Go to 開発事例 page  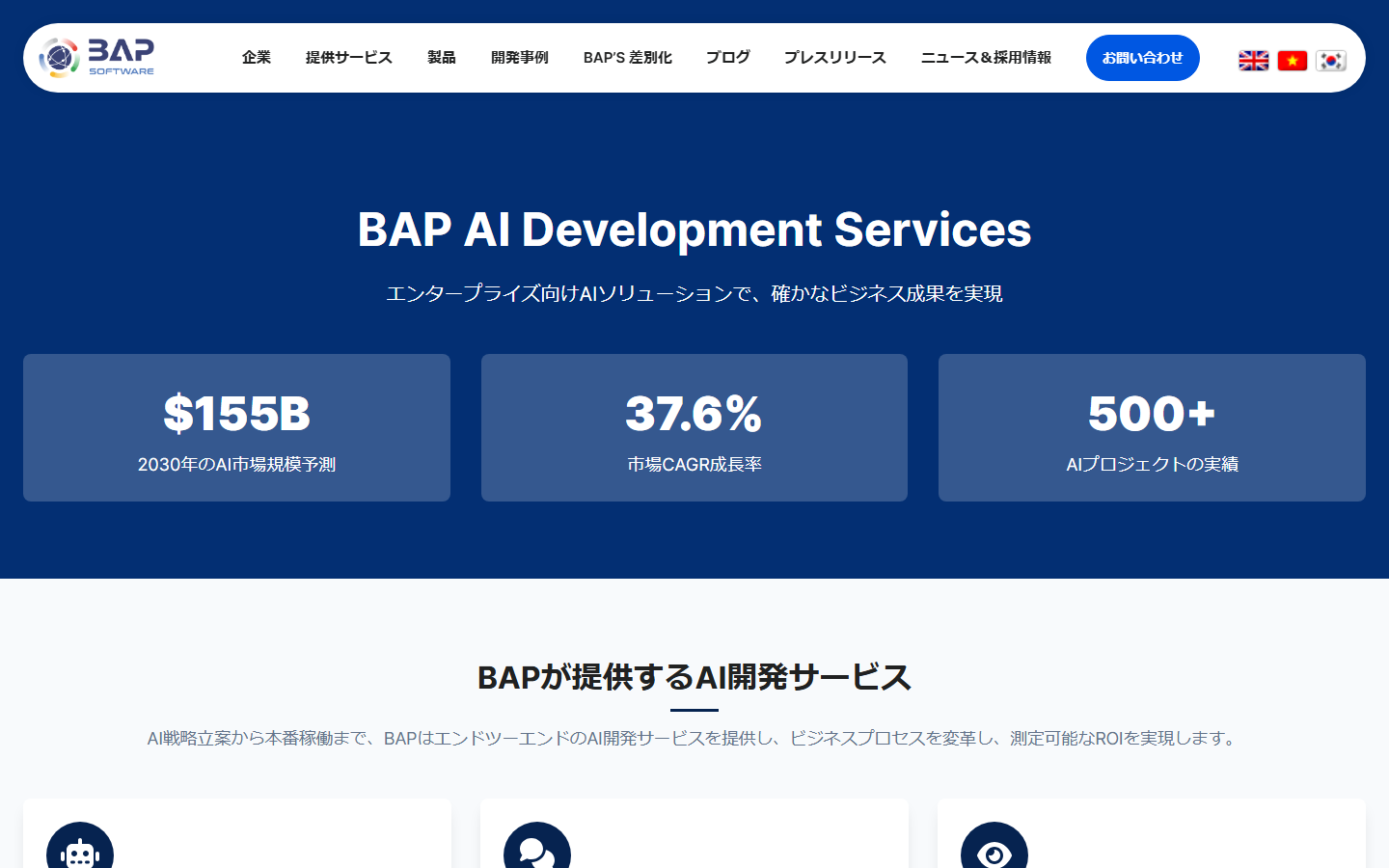click(520, 58)
